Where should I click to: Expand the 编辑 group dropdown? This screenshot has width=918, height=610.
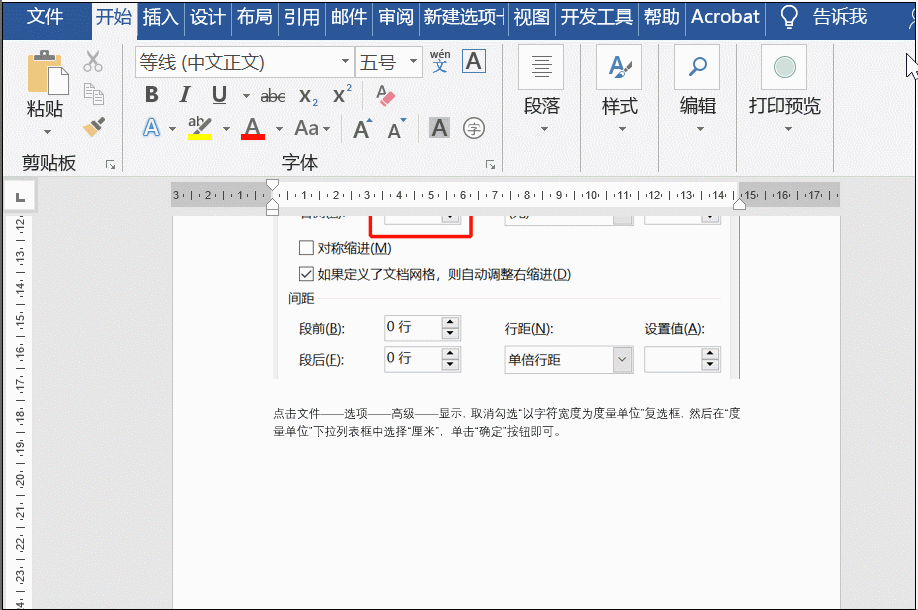pos(700,129)
